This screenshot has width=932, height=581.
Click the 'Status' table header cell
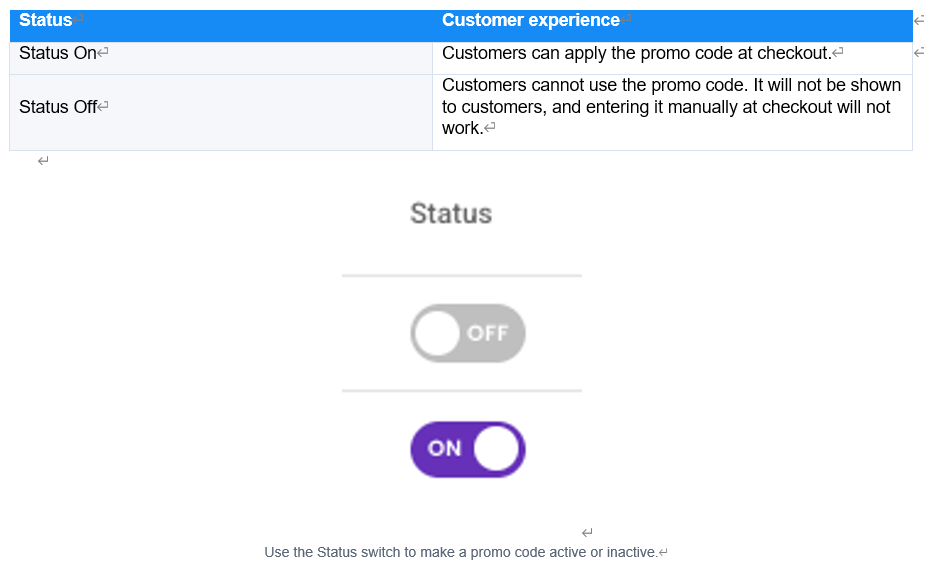coord(221,26)
